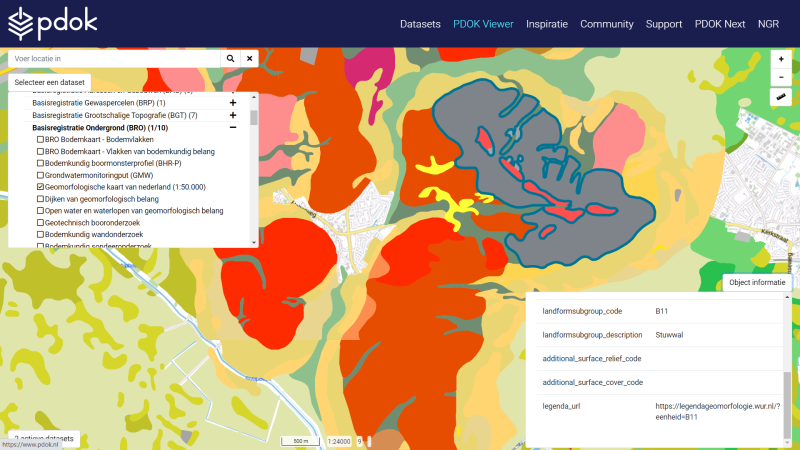Click the dataset list scrollbar thumb
The width and height of the screenshot is (800, 450).
pyautogui.click(x=254, y=117)
